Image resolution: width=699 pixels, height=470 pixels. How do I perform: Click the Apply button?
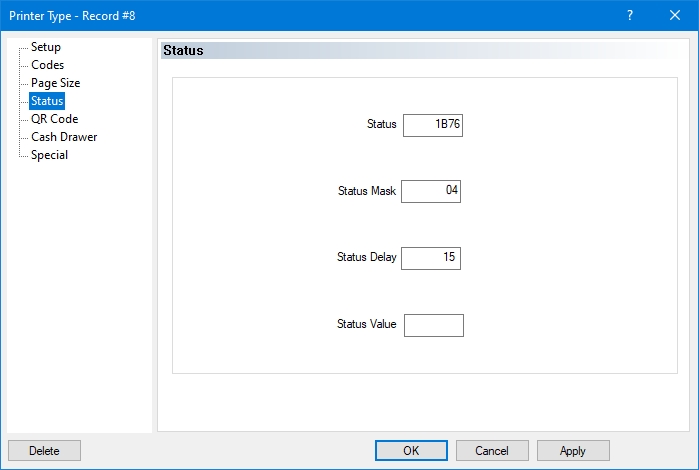click(573, 451)
